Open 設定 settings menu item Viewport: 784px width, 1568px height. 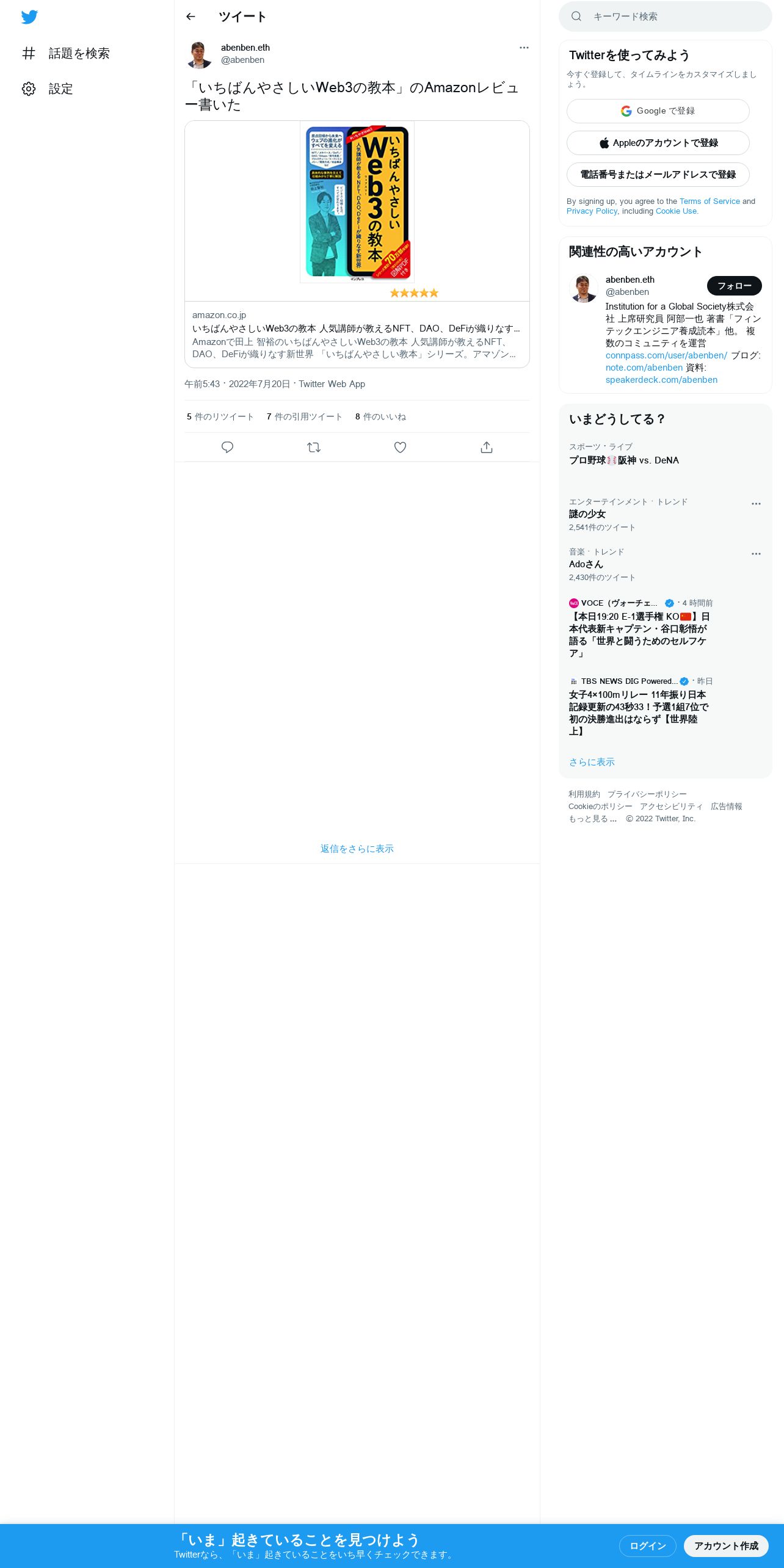[48, 89]
